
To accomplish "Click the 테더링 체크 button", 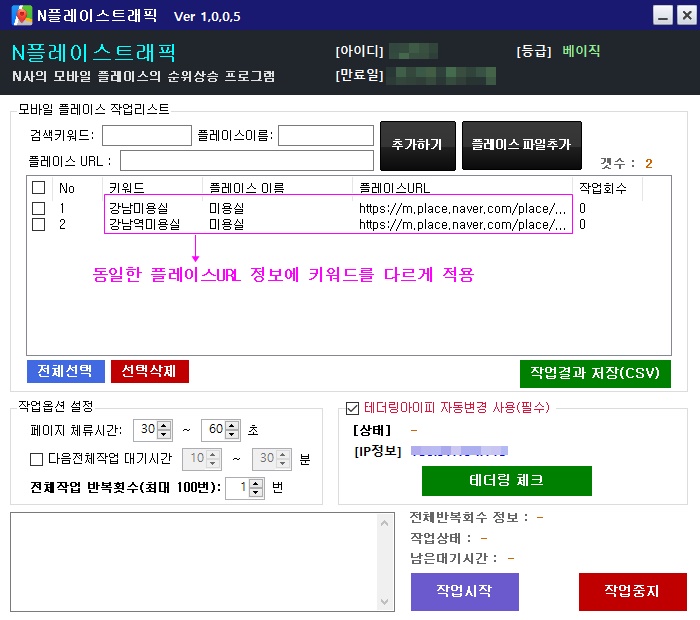I will click(507, 481).
